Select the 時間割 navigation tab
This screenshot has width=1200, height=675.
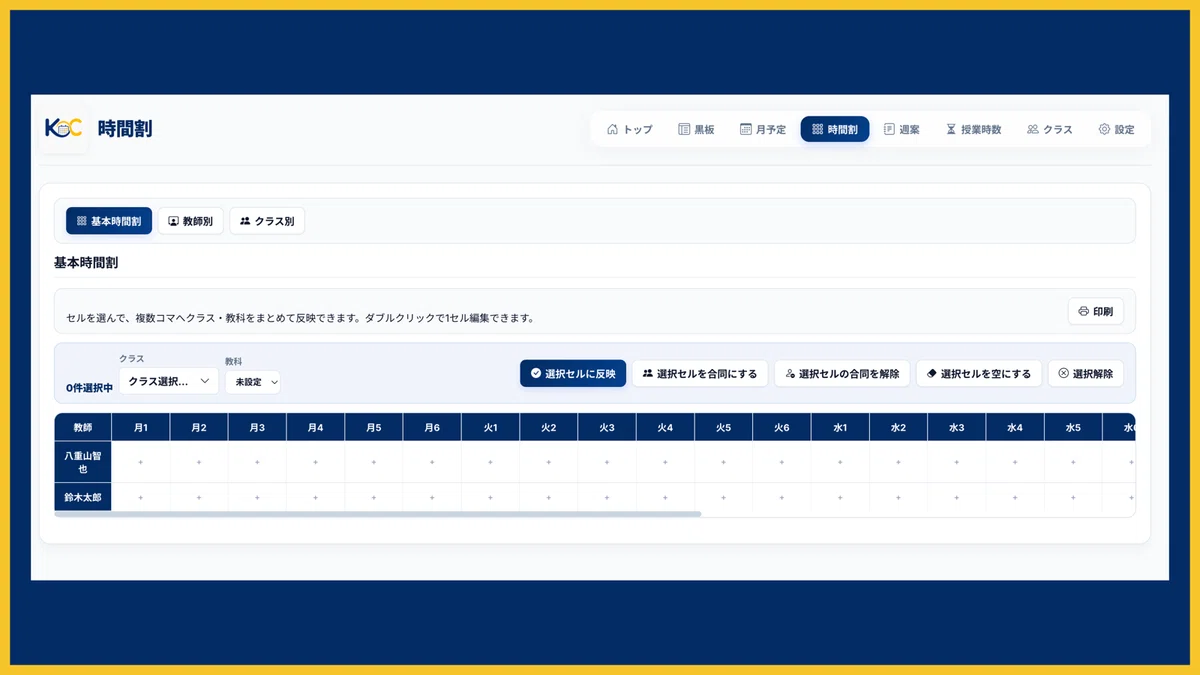[x=835, y=129]
